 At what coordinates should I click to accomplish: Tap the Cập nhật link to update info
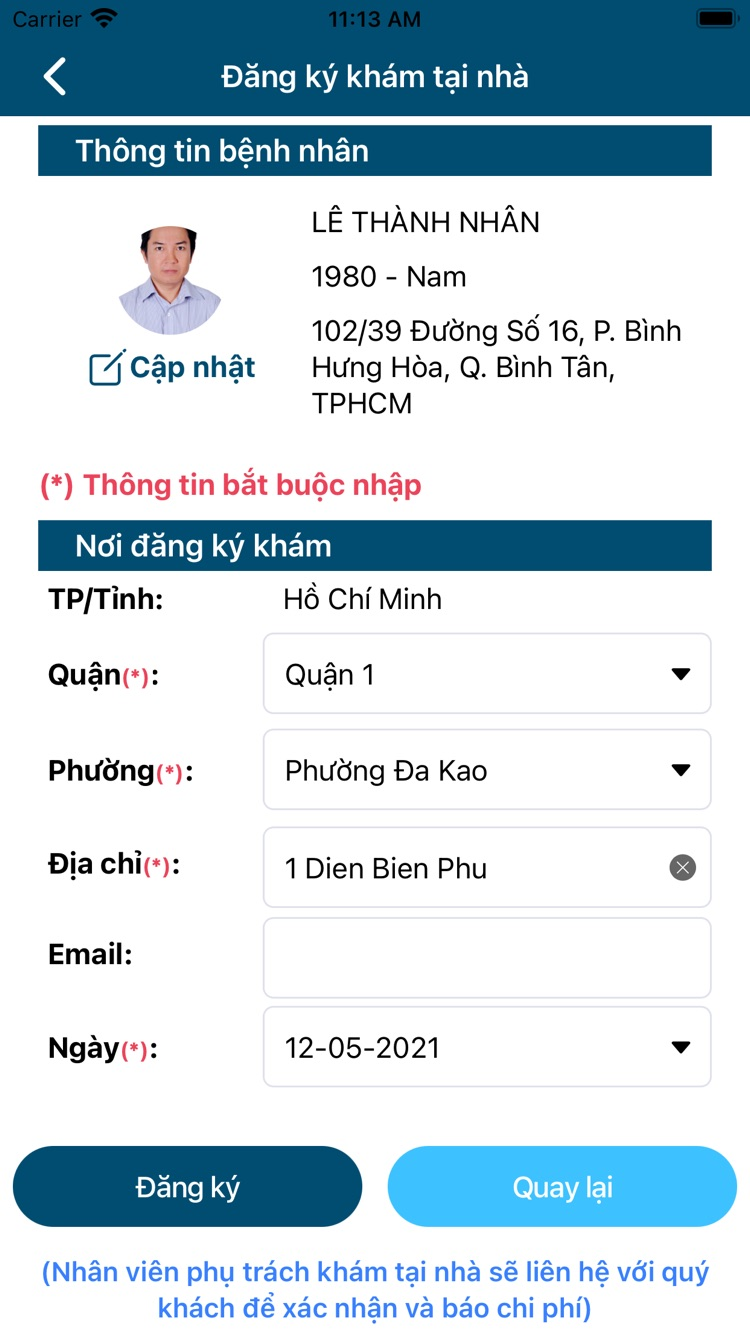(x=196, y=367)
